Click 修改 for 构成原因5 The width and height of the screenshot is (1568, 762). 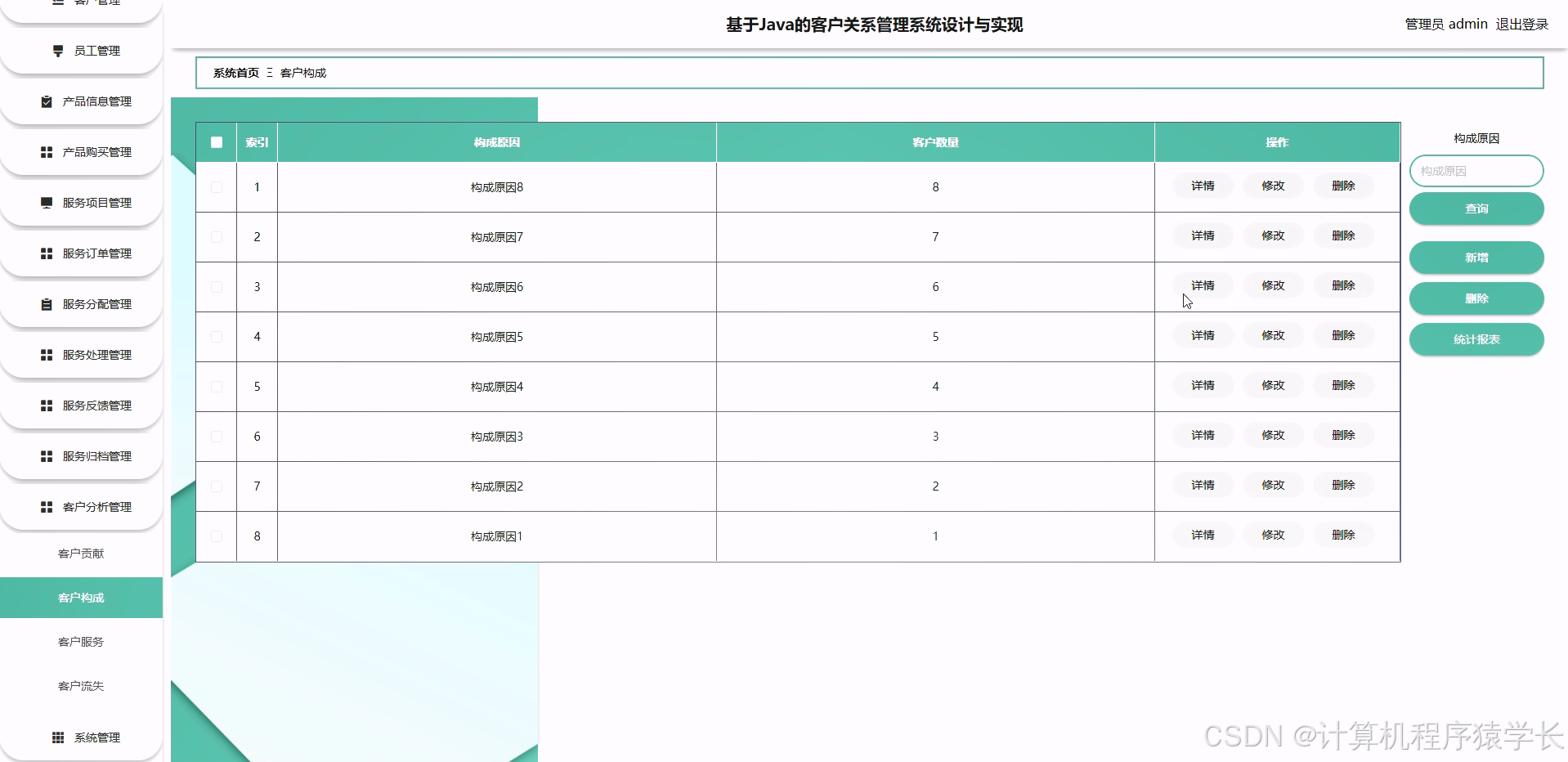coord(1273,336)
